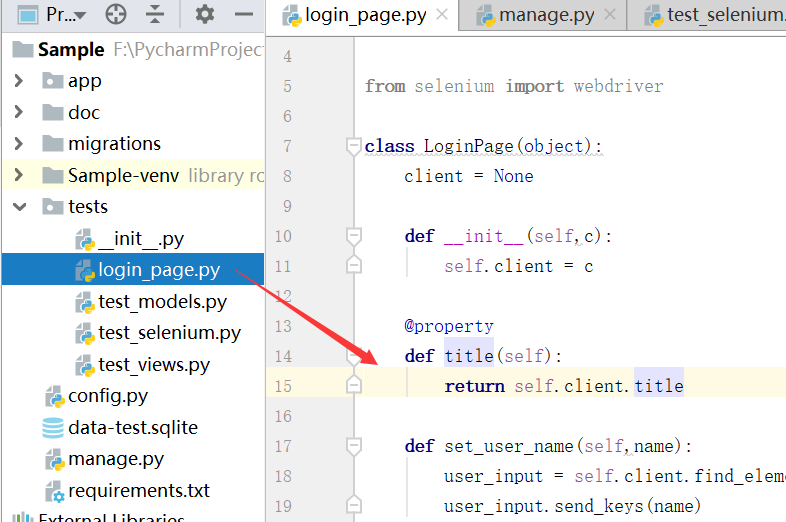
Task: Click 'set_user_name' function name
Action: tap(509, 446)
